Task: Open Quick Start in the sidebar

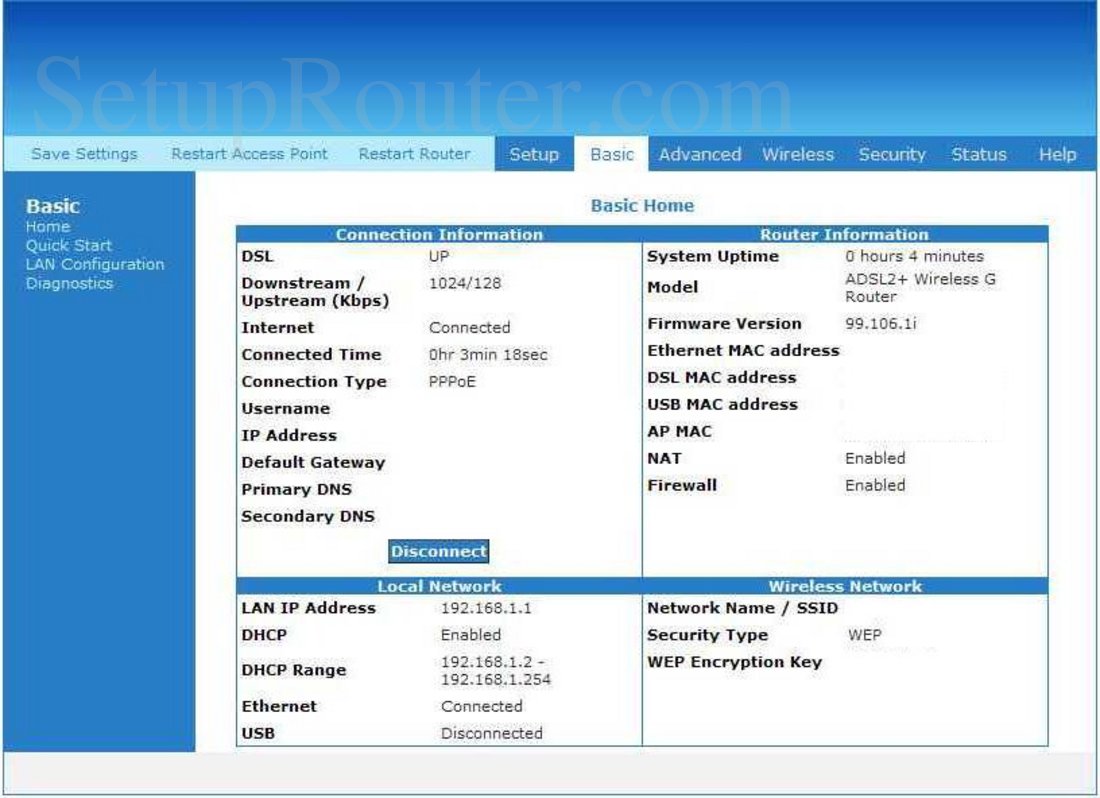Action: pyautogui.click(x=69, y=245)
